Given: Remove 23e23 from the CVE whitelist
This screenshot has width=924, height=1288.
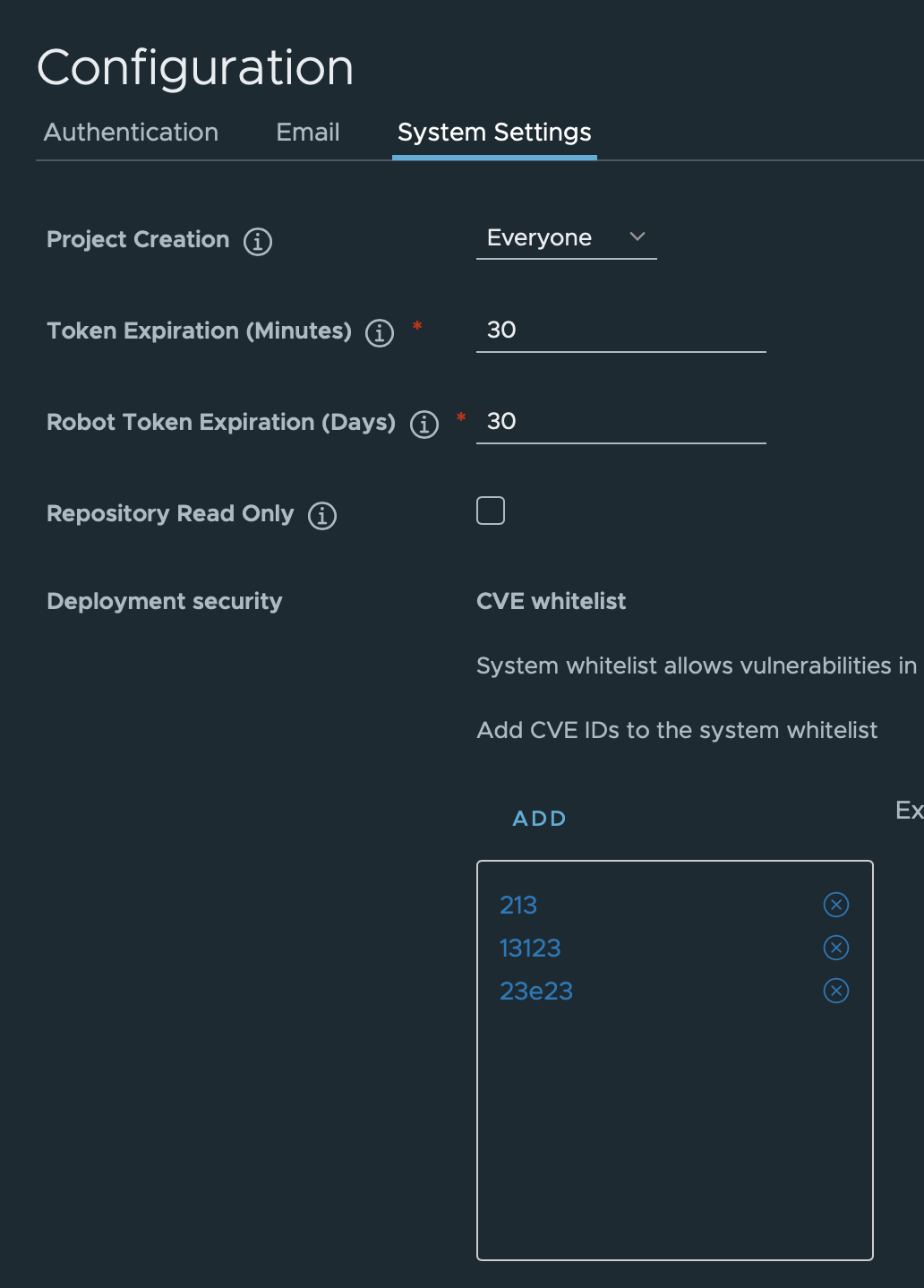Looking at the screenshot, I should click(834, 991).
